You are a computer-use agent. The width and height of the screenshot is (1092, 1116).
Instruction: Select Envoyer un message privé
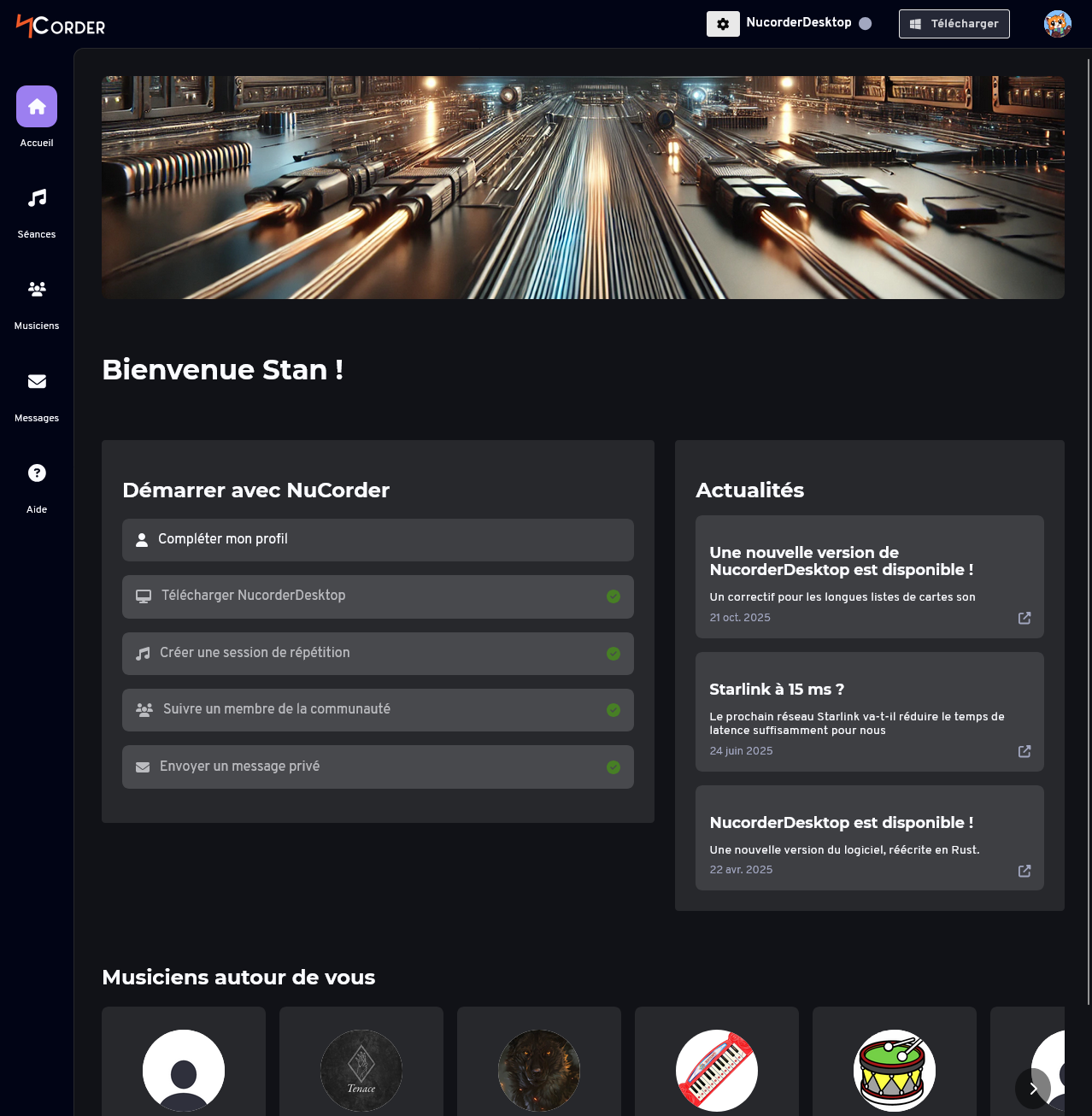point(378,767)
